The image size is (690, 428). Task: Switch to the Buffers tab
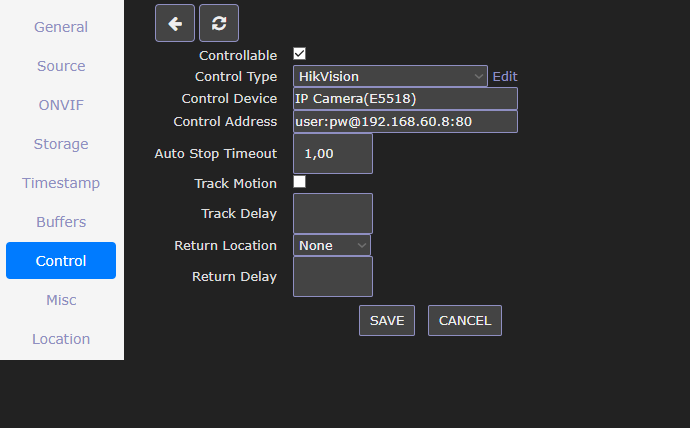[x=61, y=222]
